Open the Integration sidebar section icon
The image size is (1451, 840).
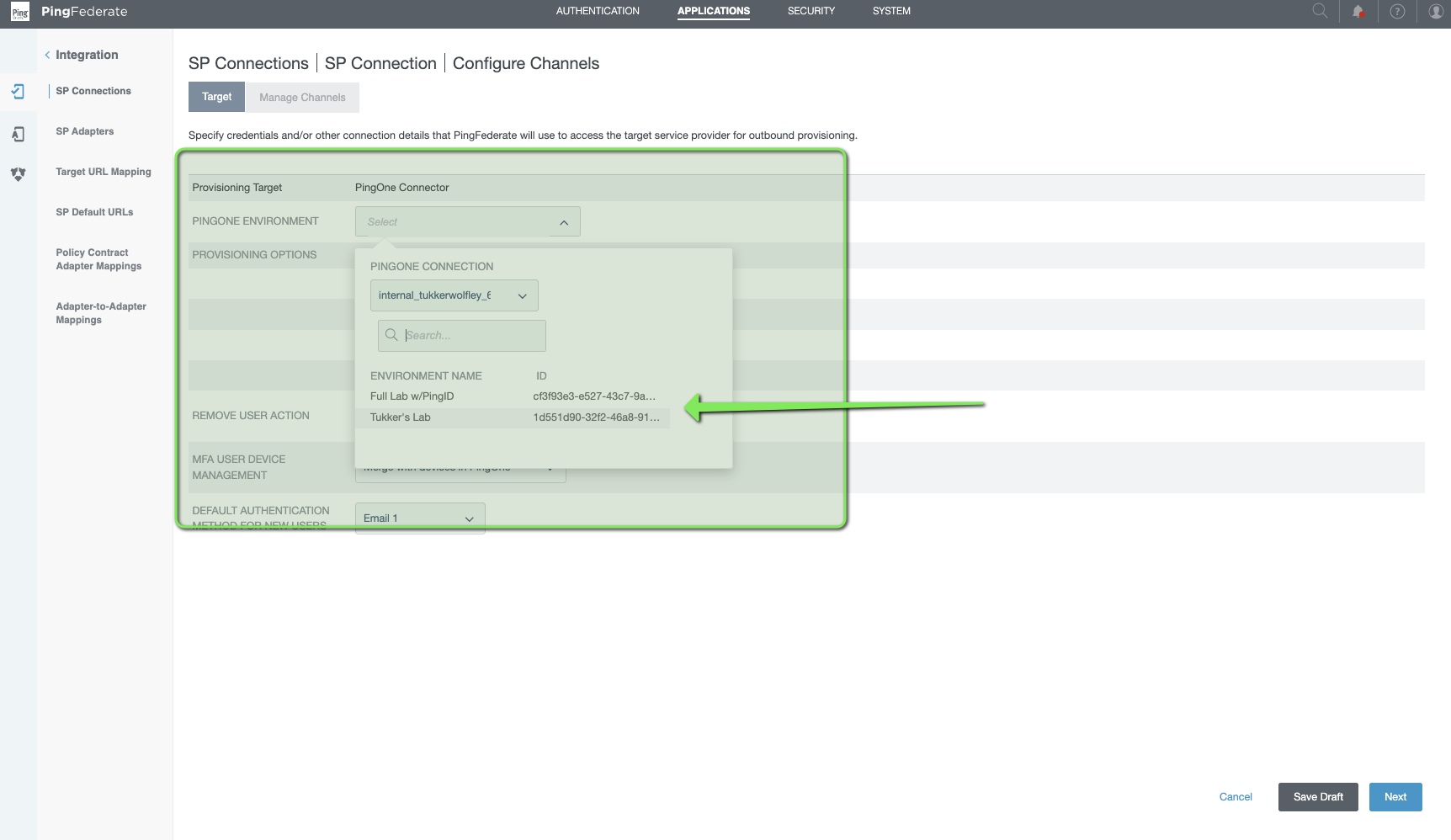point(19,91)
